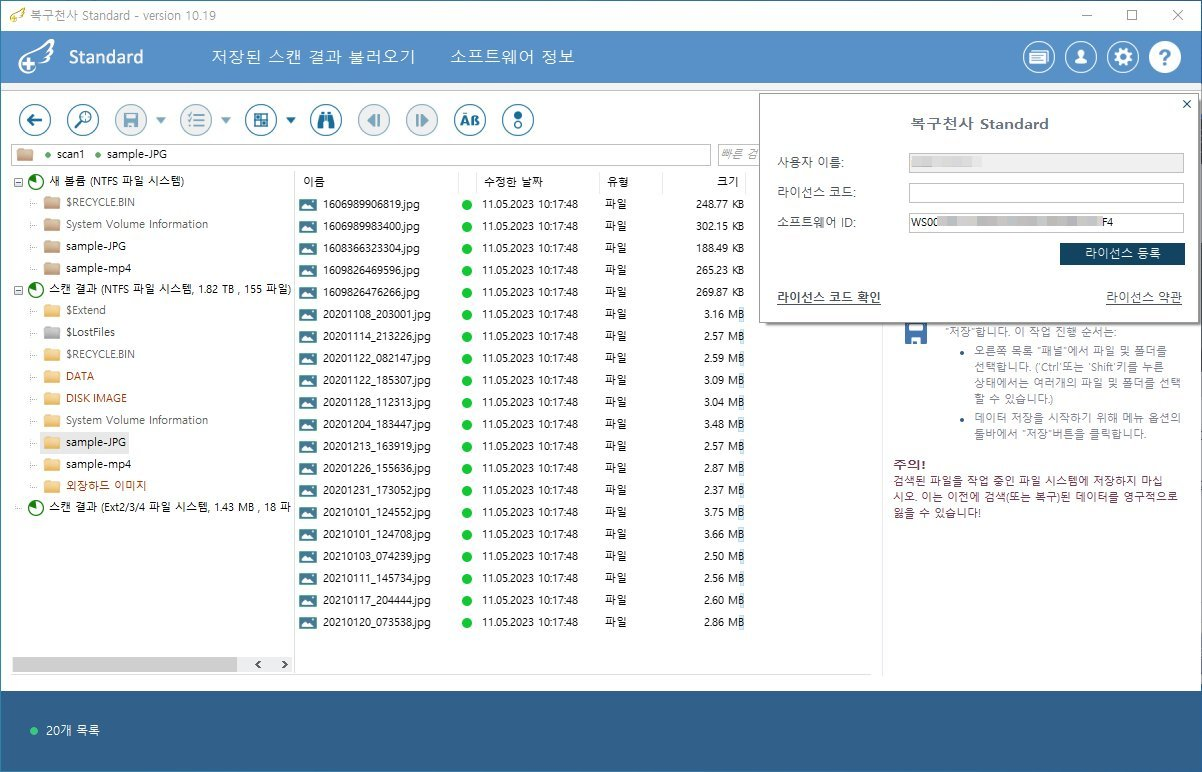Click the 302.15 KB size cell
This screenshot has height=772, width=1202.
[720, 226]
